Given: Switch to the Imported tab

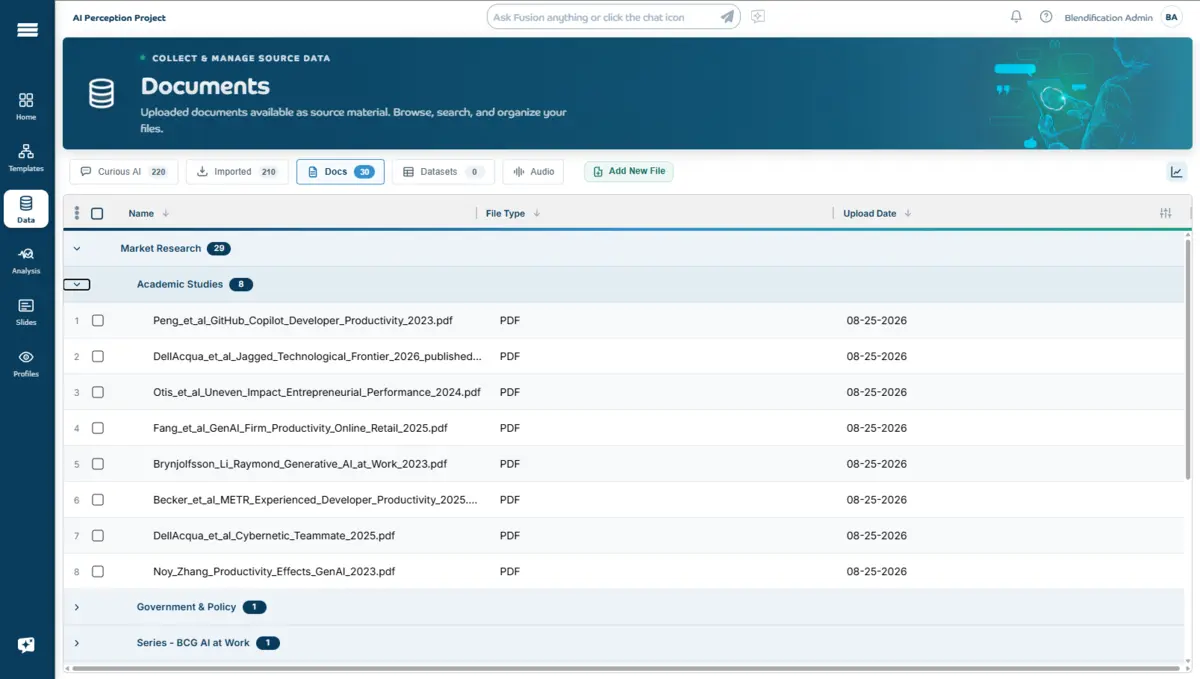Looking at the screenshot, I should coord(237,172).
